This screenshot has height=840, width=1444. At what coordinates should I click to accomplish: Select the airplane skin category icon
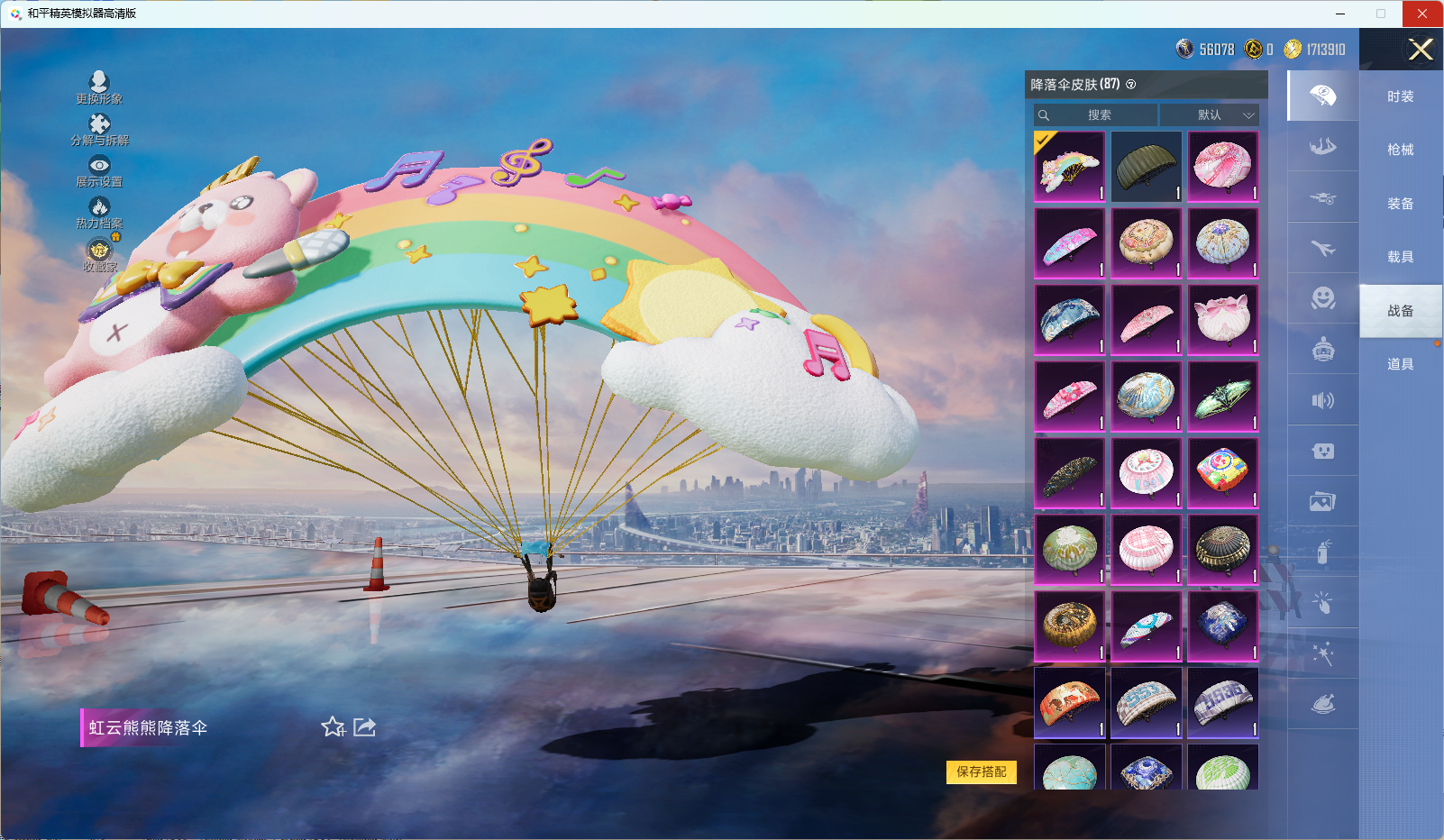(1322, 248)
